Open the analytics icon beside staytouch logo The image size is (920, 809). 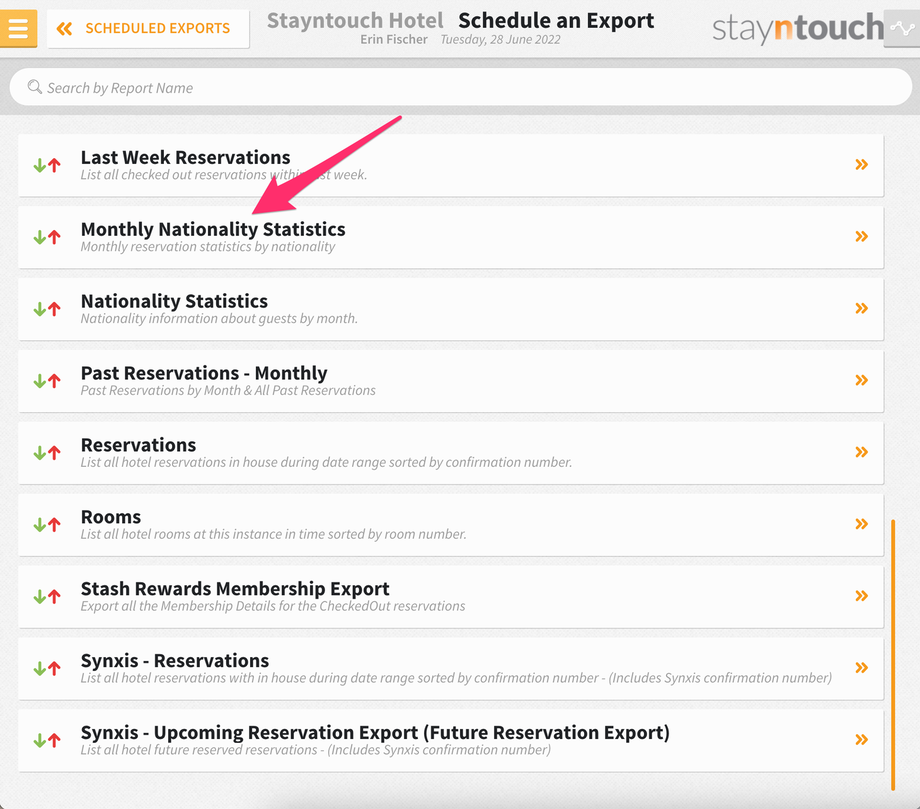pyautogui.click(x=902, y=28)
